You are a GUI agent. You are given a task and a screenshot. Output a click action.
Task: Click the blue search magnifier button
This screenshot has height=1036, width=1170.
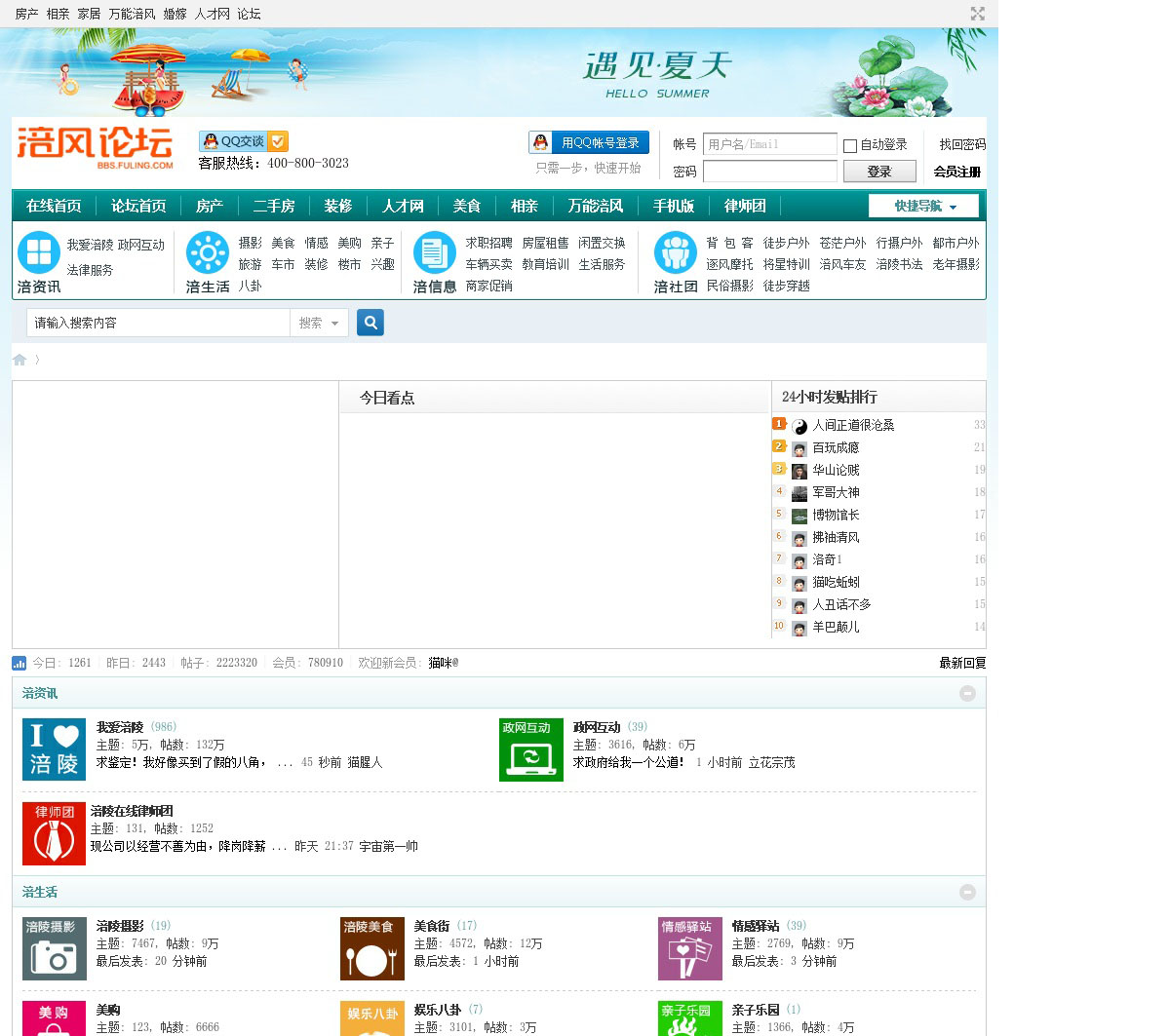pyautogui.click(x=370, y=323)
